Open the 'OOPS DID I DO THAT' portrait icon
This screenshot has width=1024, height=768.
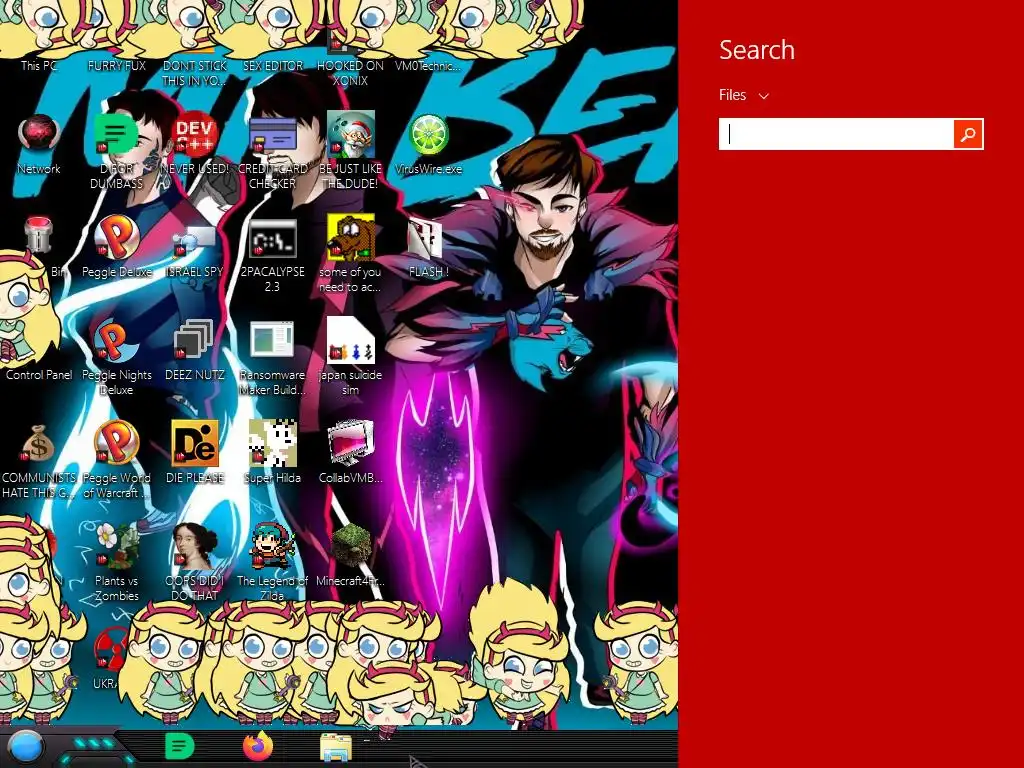pyautogui.click(x=195, y=546)
